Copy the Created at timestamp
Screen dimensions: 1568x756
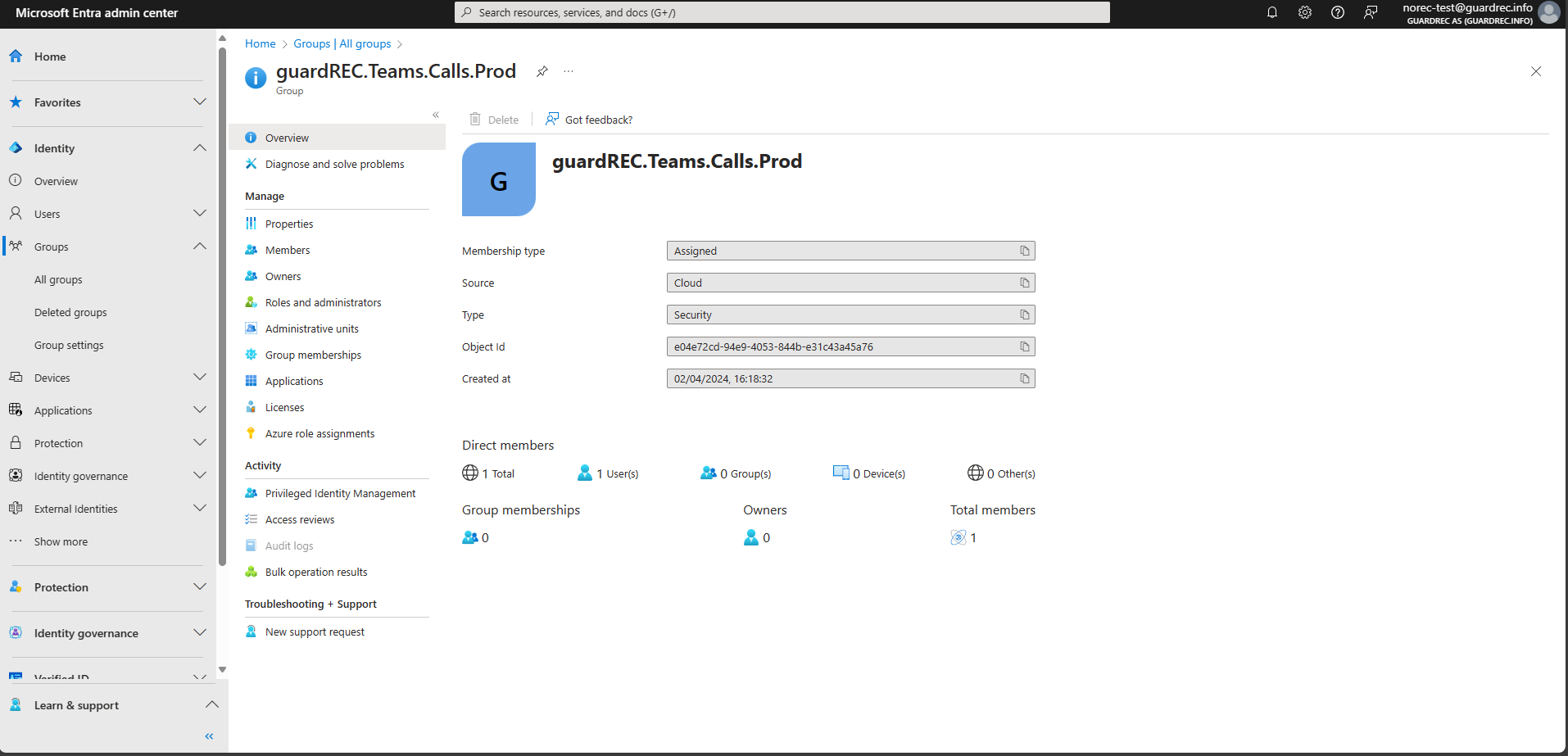pos(1024,378)
